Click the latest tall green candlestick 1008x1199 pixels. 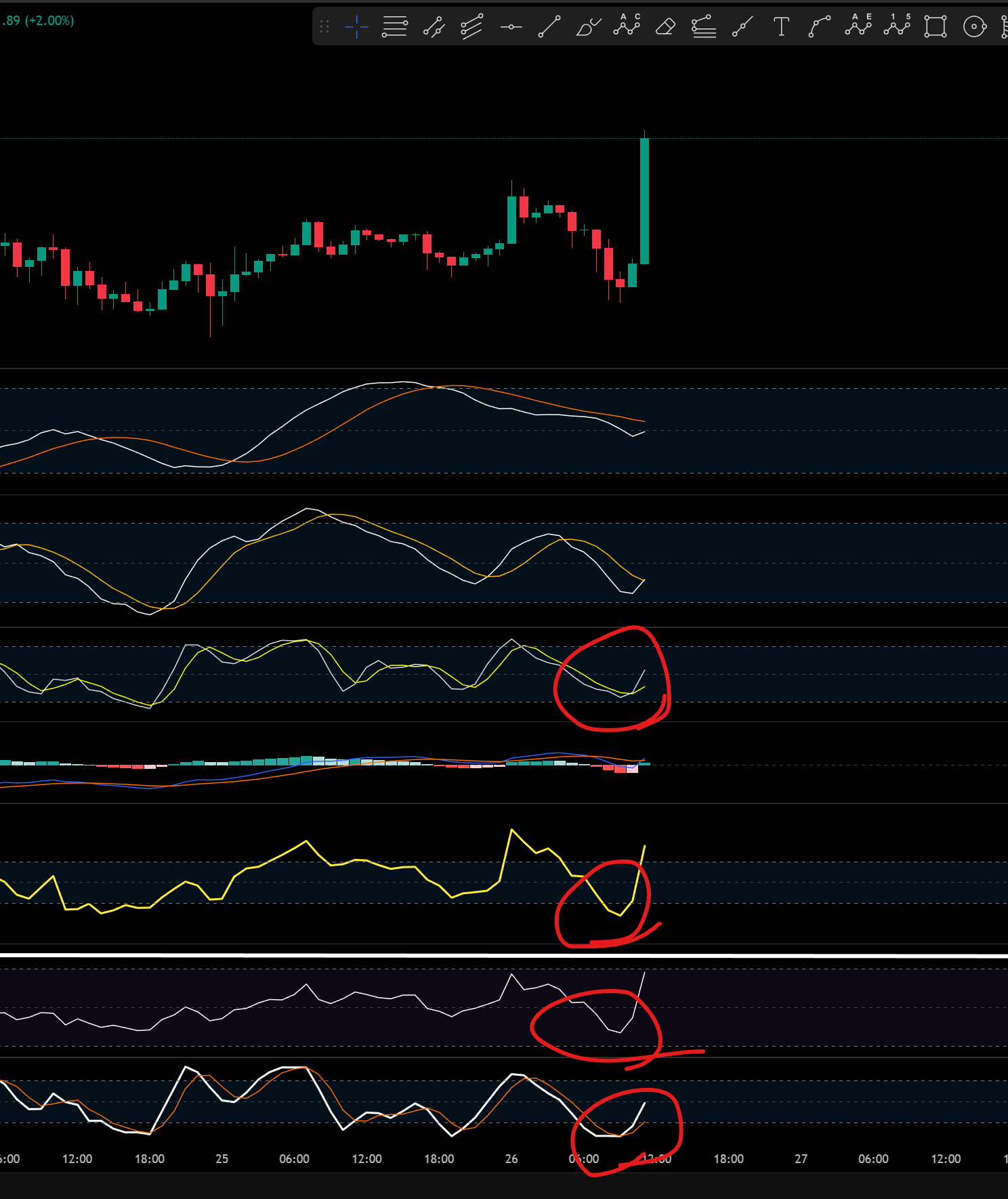644,201
